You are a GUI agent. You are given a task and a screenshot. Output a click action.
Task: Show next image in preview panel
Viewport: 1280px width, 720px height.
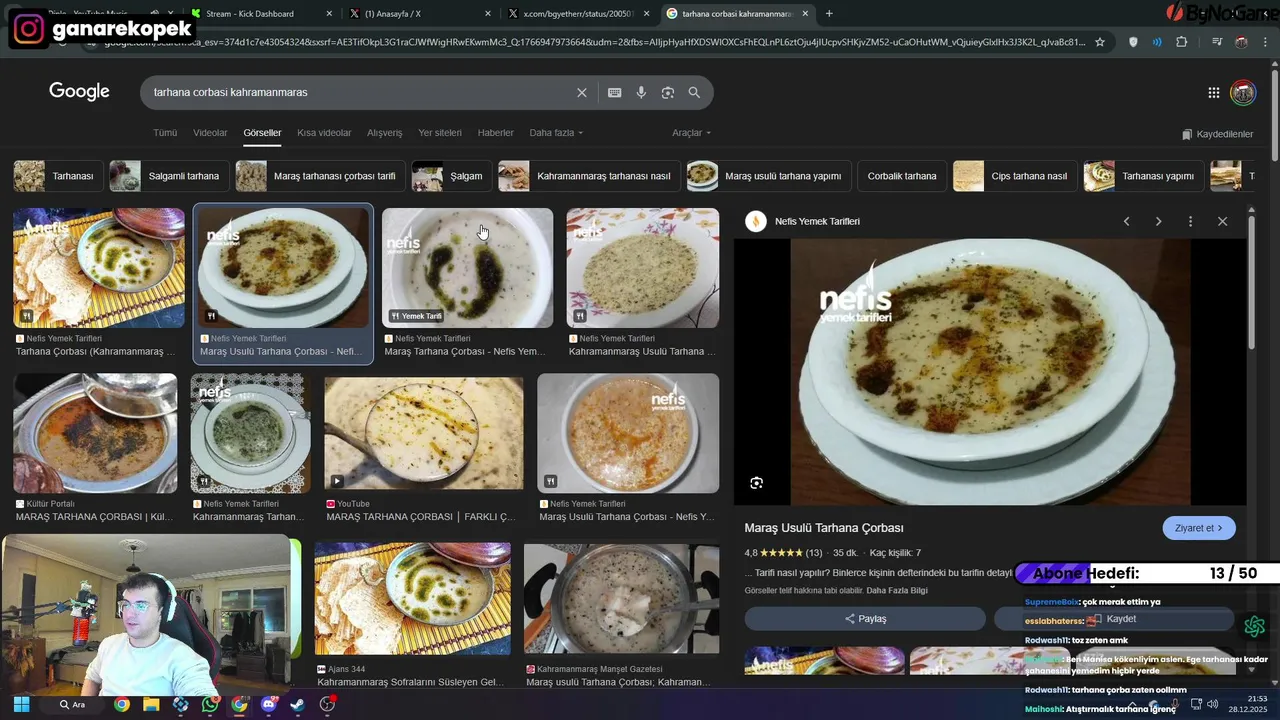1158,221
